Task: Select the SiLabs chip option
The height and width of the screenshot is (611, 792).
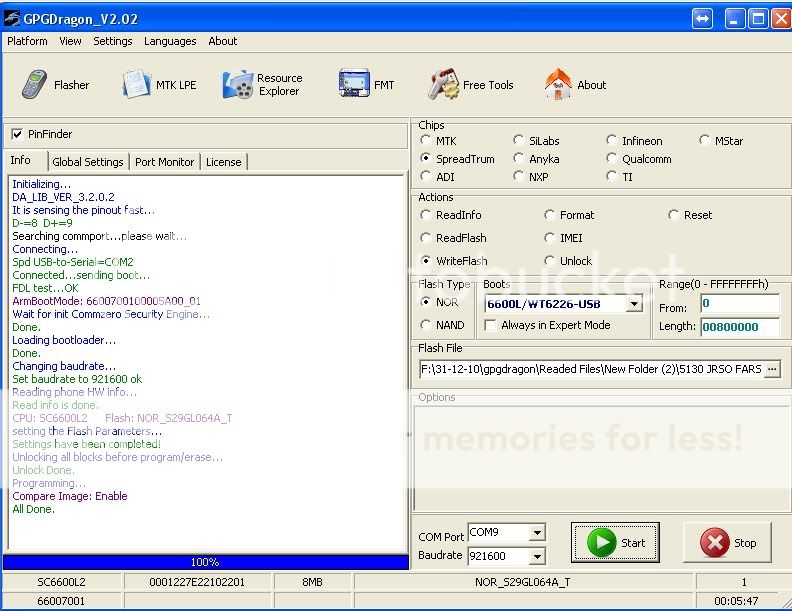Action: [x=518, y=140]
